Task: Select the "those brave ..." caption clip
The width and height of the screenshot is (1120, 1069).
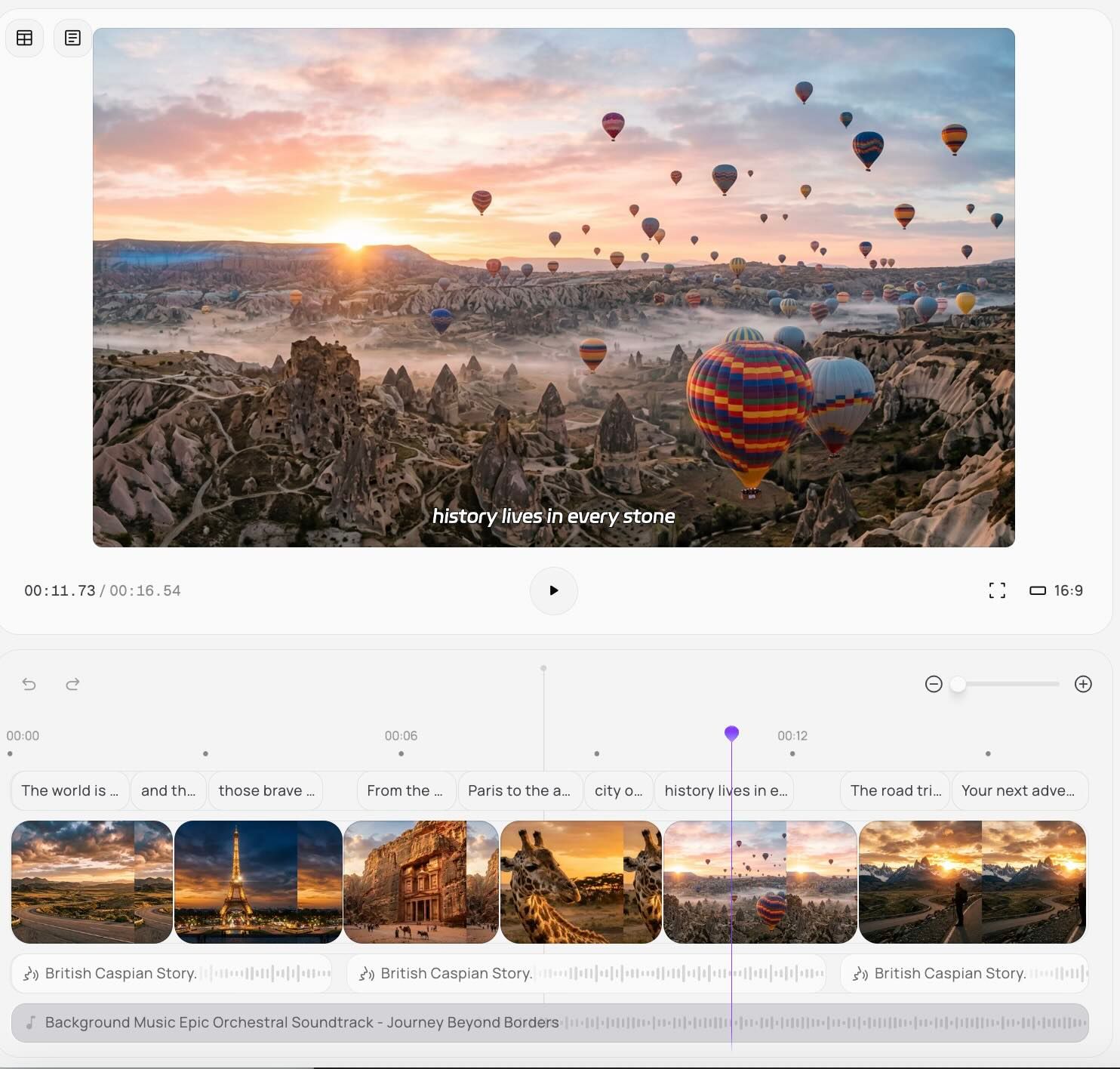Action: tap(266, 790)
